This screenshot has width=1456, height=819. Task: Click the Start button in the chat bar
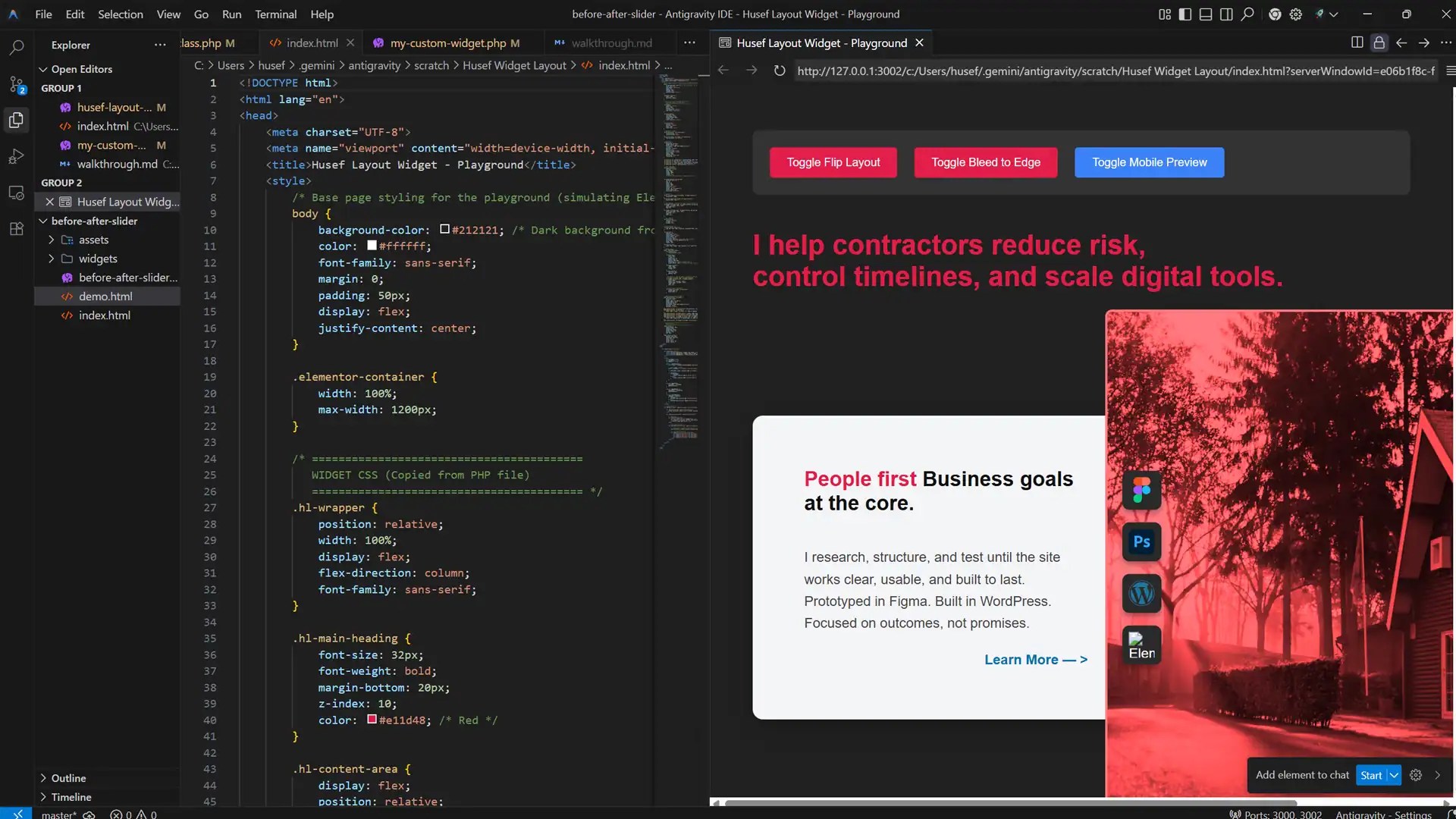point(1371,775)
